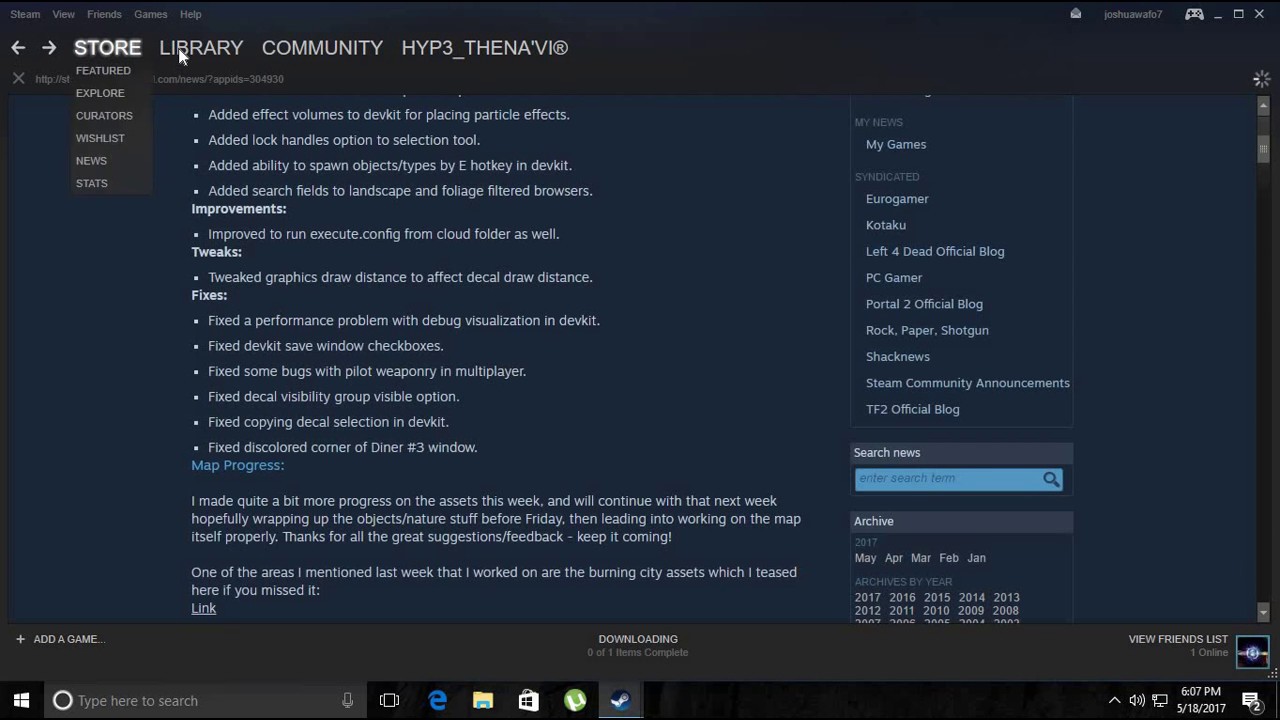Viewport: 1280px width, 720px height.
Task: Select CURATORS in the Store dropdown
Action: pos(104,116)
